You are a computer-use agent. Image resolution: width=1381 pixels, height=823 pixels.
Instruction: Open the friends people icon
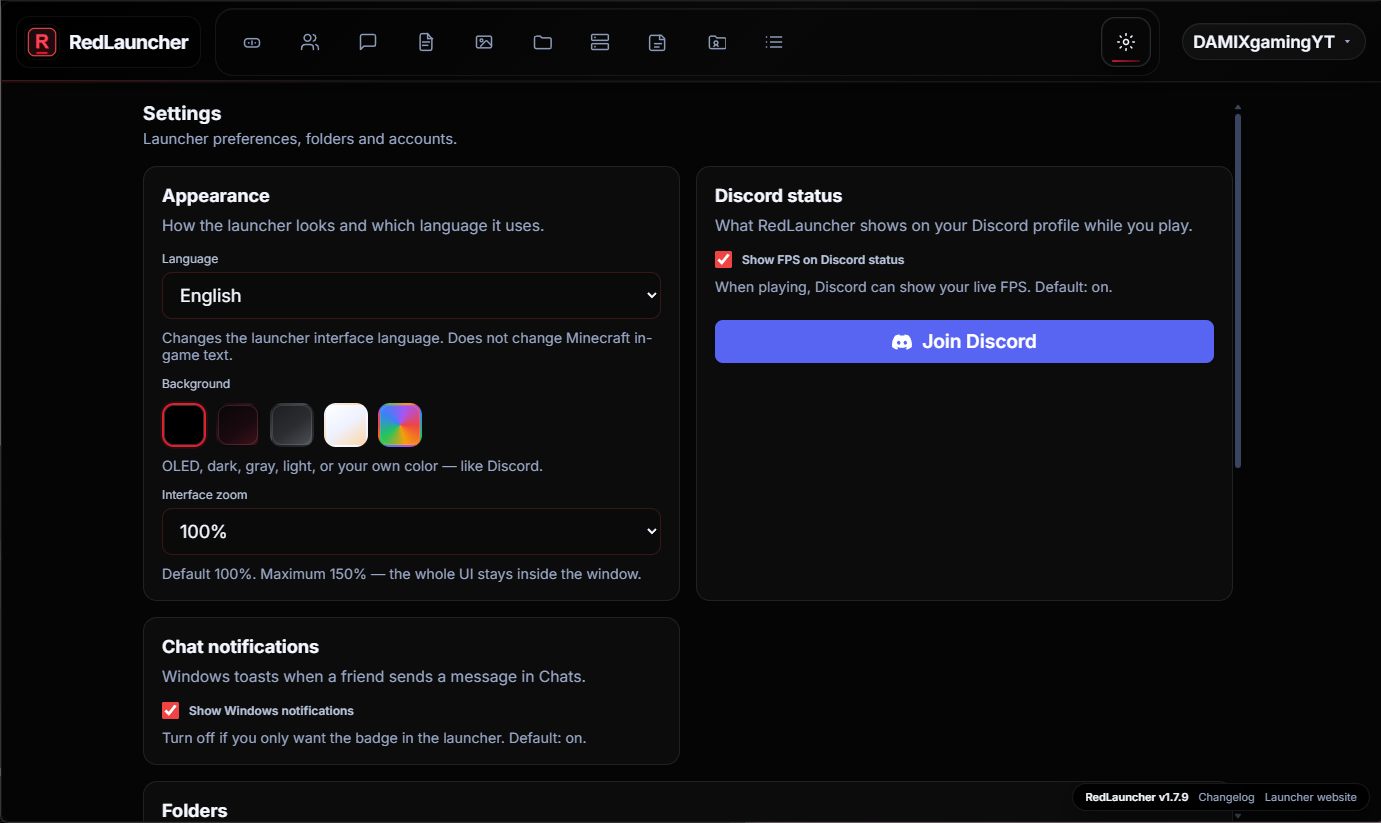point(310,42)
